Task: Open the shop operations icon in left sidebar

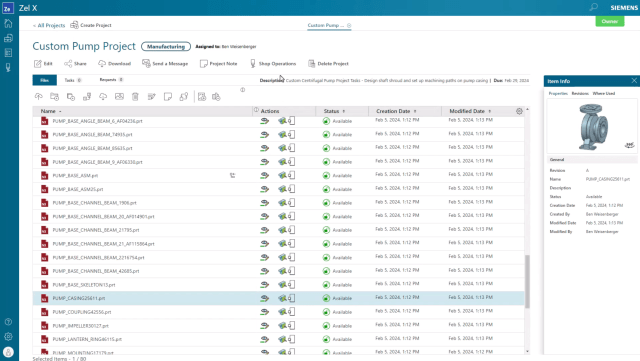Action: (8, 67)
